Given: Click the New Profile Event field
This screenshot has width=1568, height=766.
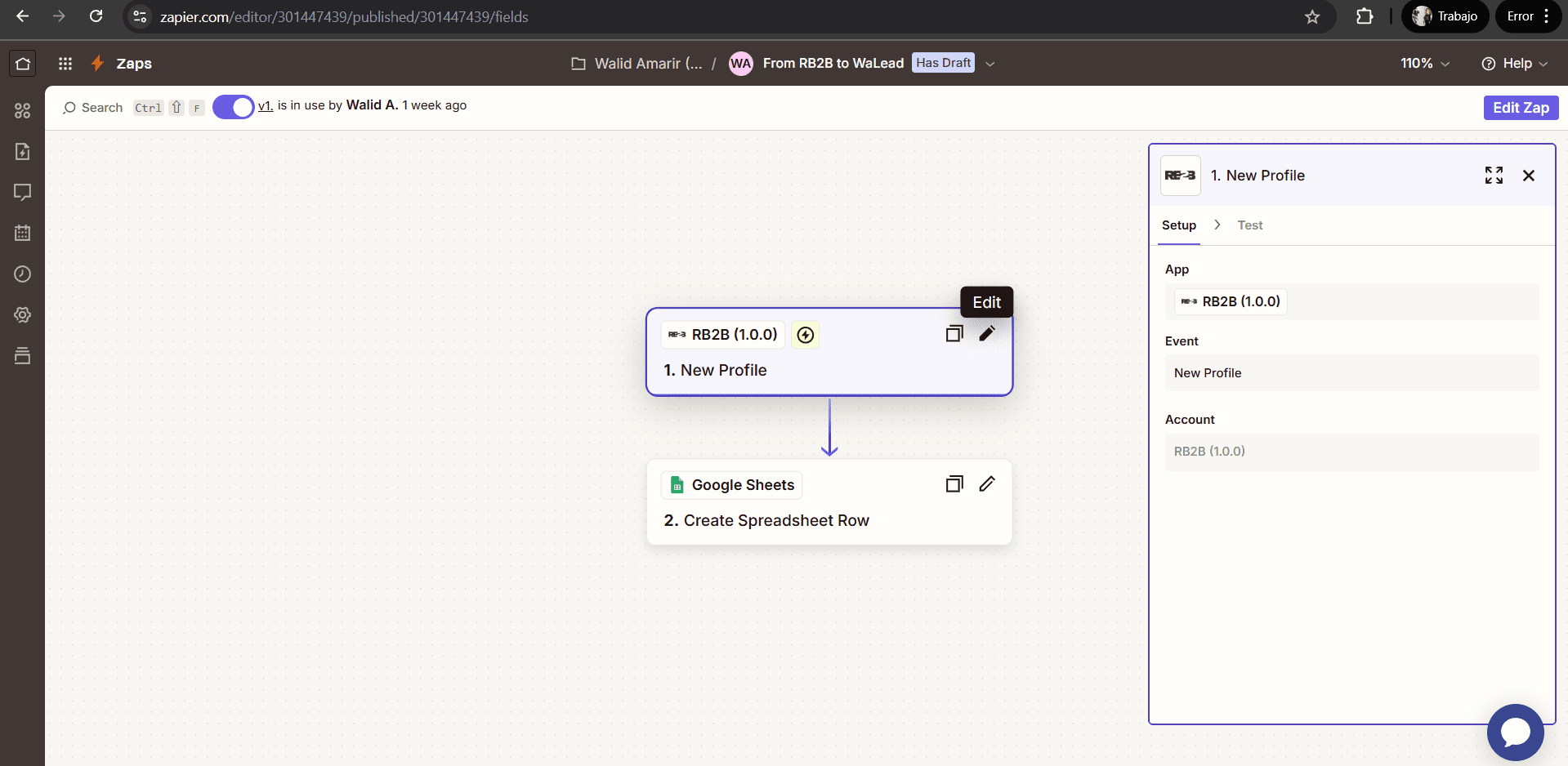Looking at the screenshot, I should 1352,372.
